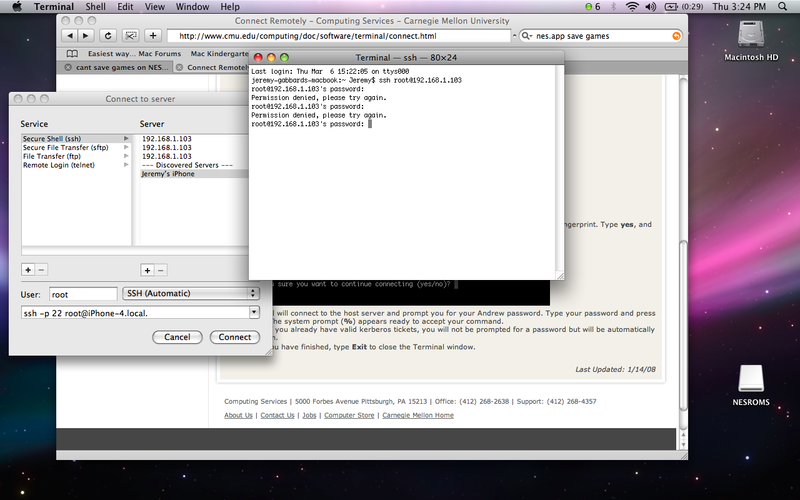Remove service with minus button
Screen dimensions: 800x500
click(x=42, y=270)
